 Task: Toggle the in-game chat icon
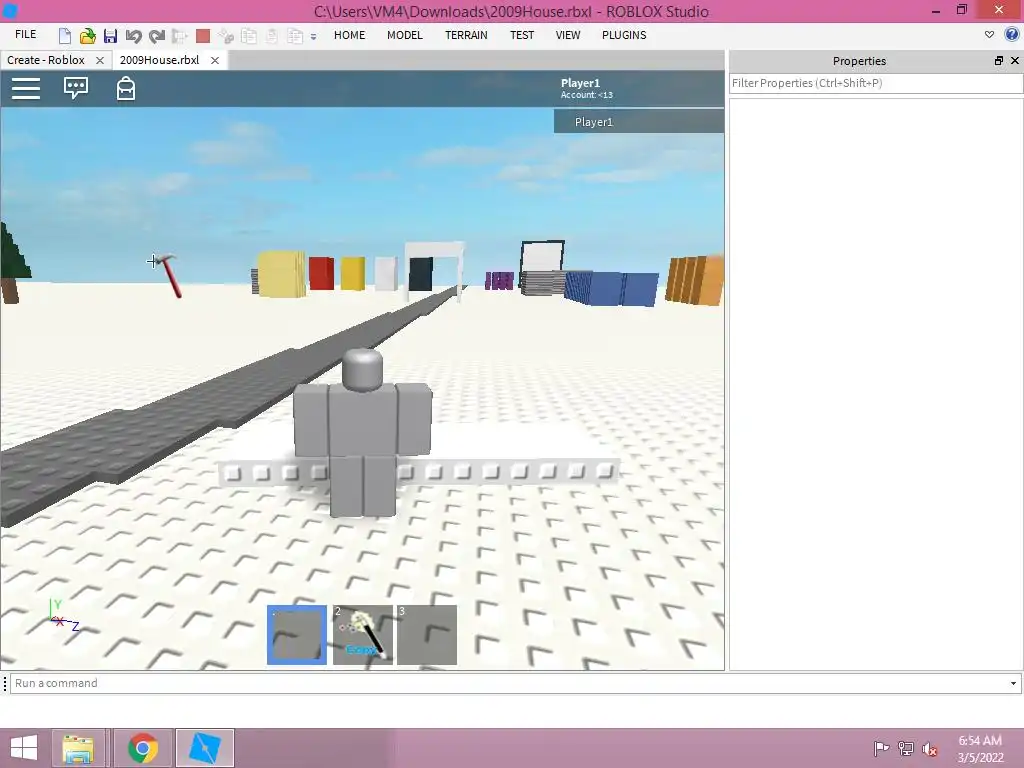tap(76, 88)
